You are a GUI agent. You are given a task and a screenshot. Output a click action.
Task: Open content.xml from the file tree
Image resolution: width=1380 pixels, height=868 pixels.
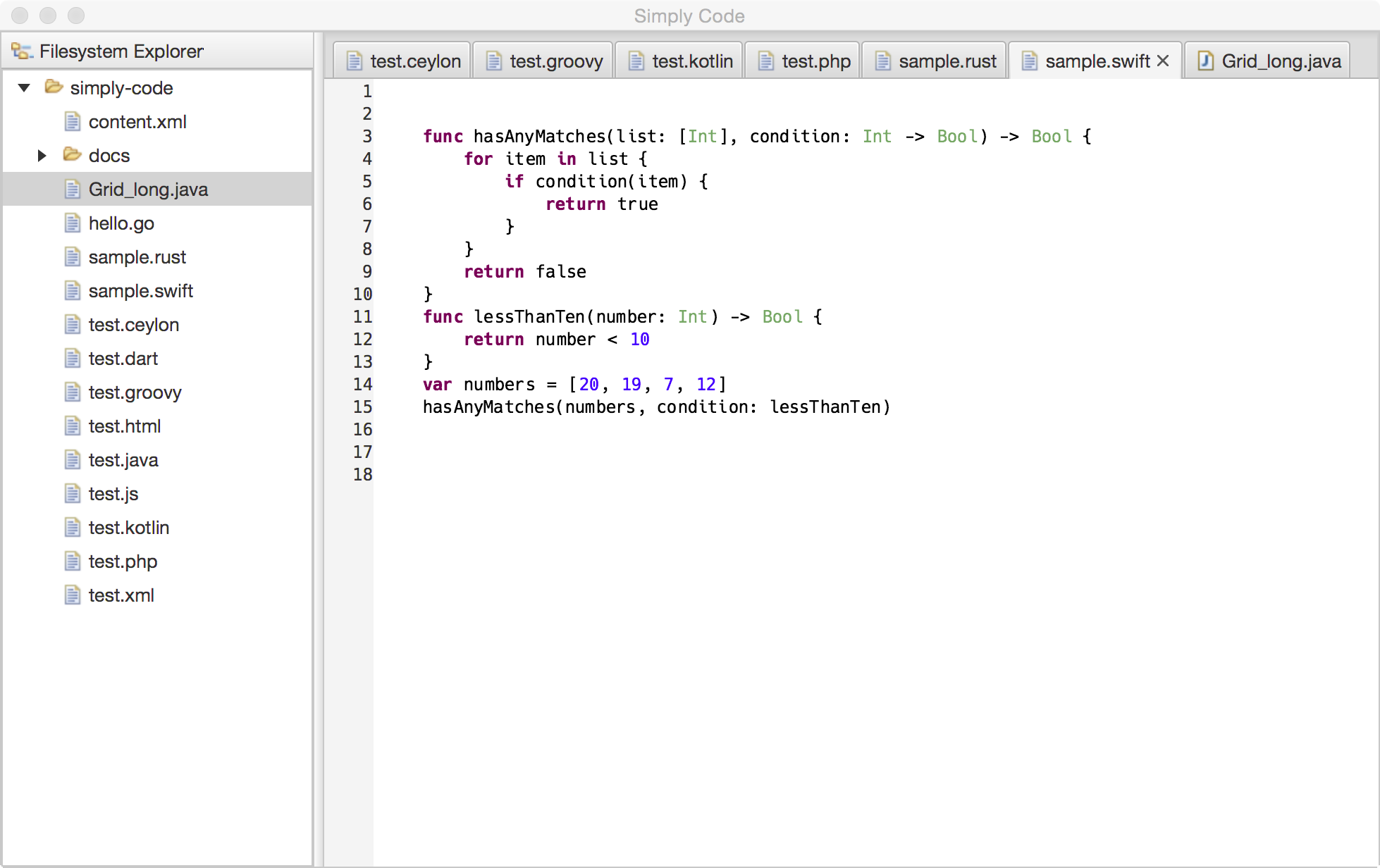(137, 122)
